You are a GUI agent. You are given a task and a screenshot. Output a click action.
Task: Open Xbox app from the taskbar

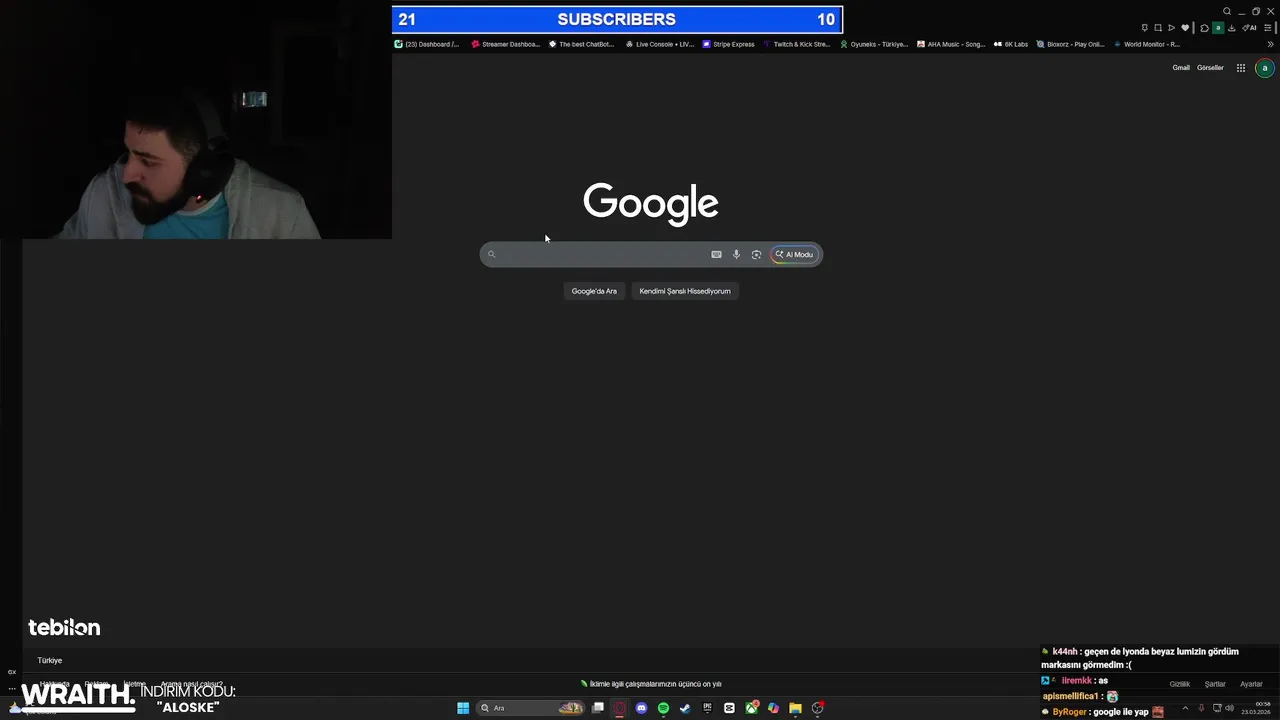tap(751, 708)
